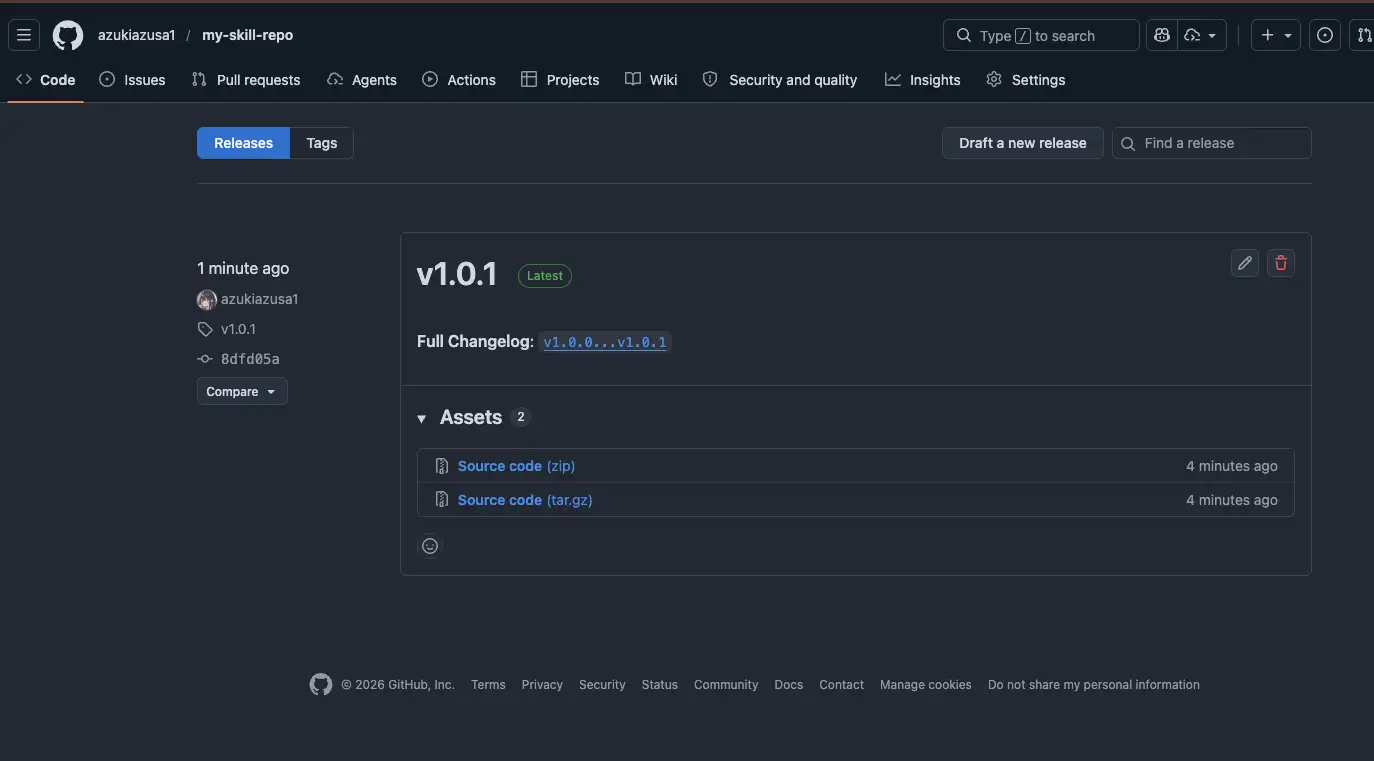Open the Status footer link
The height and width of the screenshot is (761, 1374).
click(660, 685)
